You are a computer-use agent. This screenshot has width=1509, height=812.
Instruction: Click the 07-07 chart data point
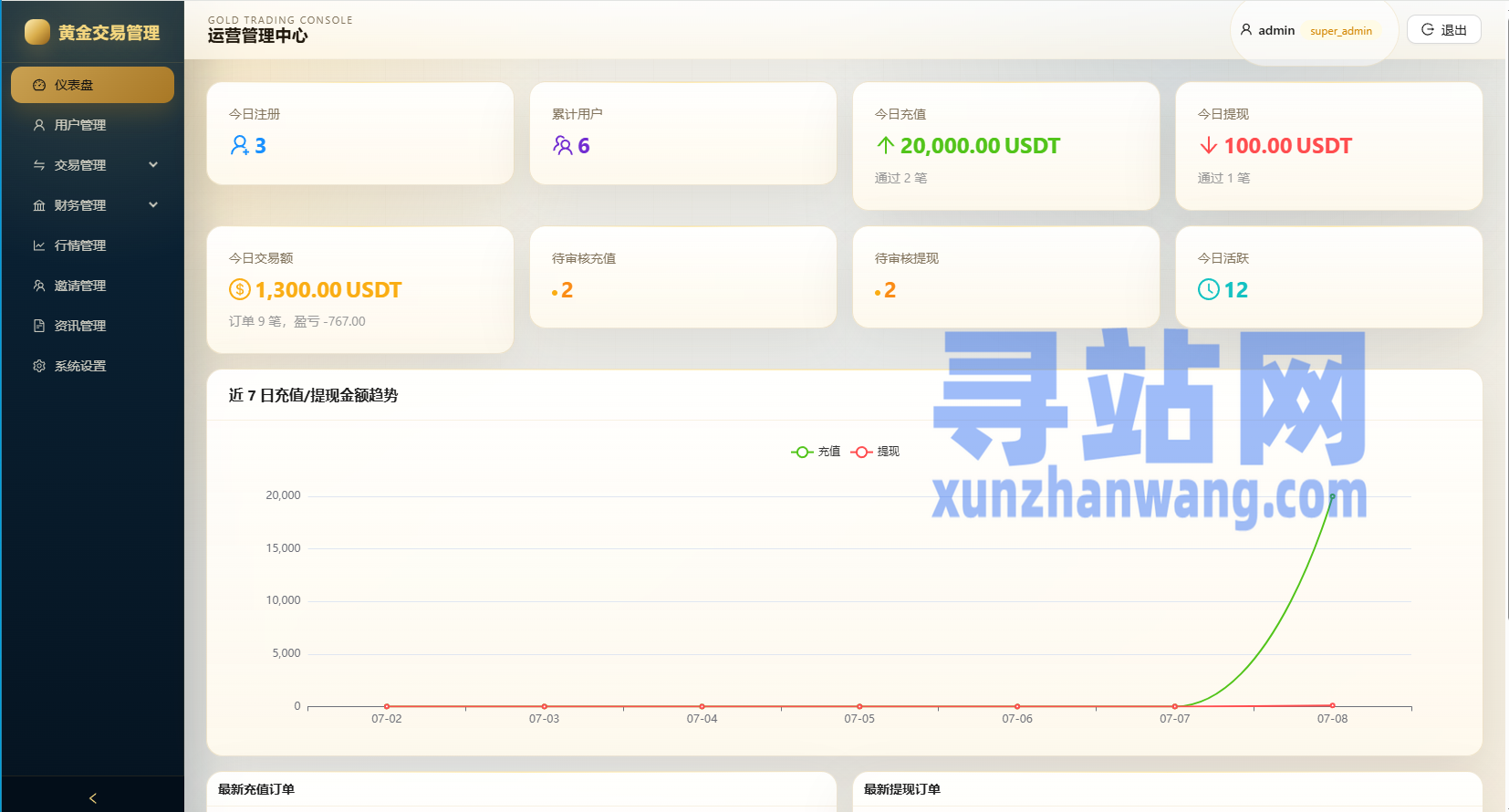coord(1175,706)
